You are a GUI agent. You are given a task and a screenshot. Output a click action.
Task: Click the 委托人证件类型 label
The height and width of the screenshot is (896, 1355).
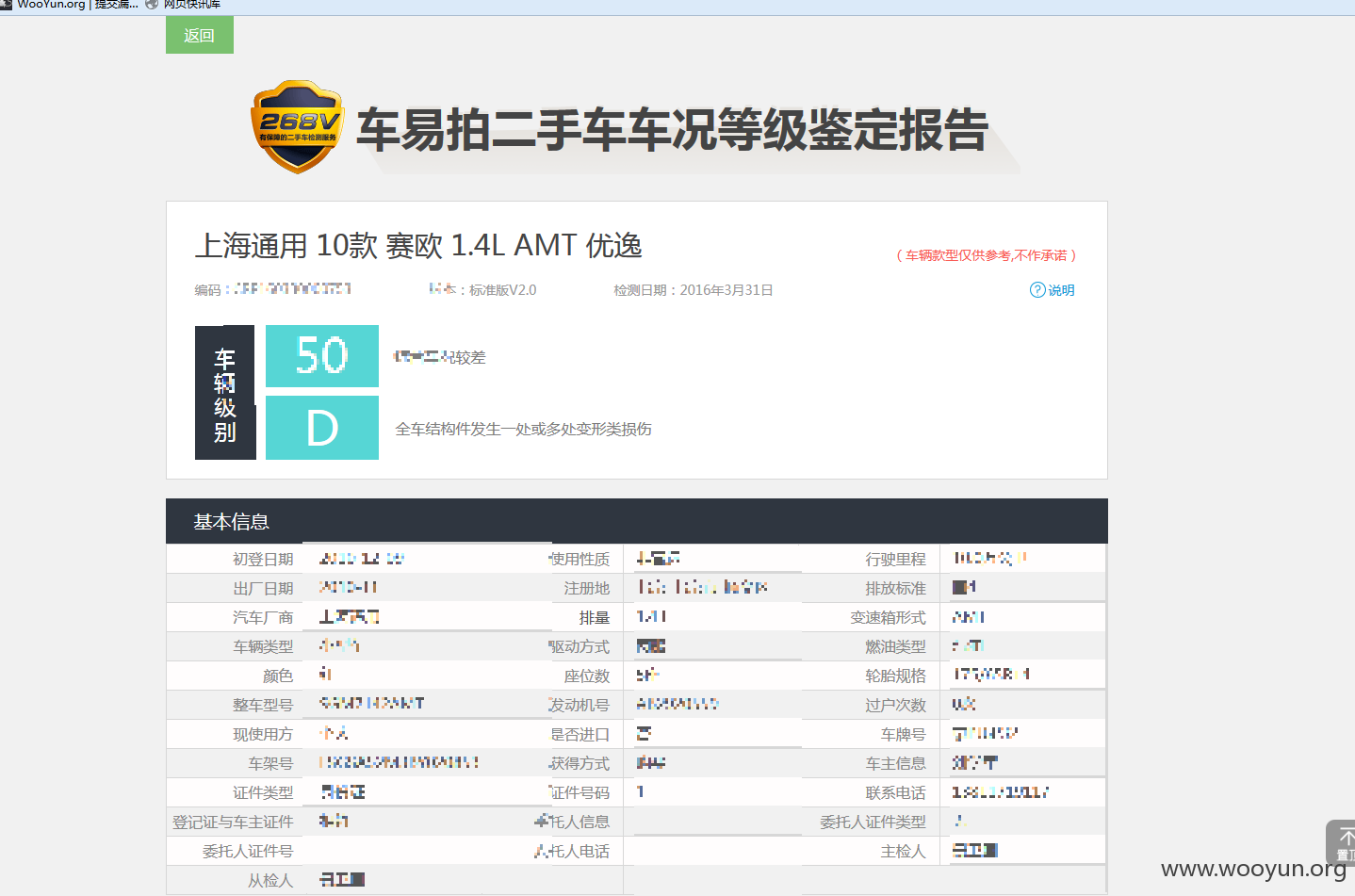[873, 823]
